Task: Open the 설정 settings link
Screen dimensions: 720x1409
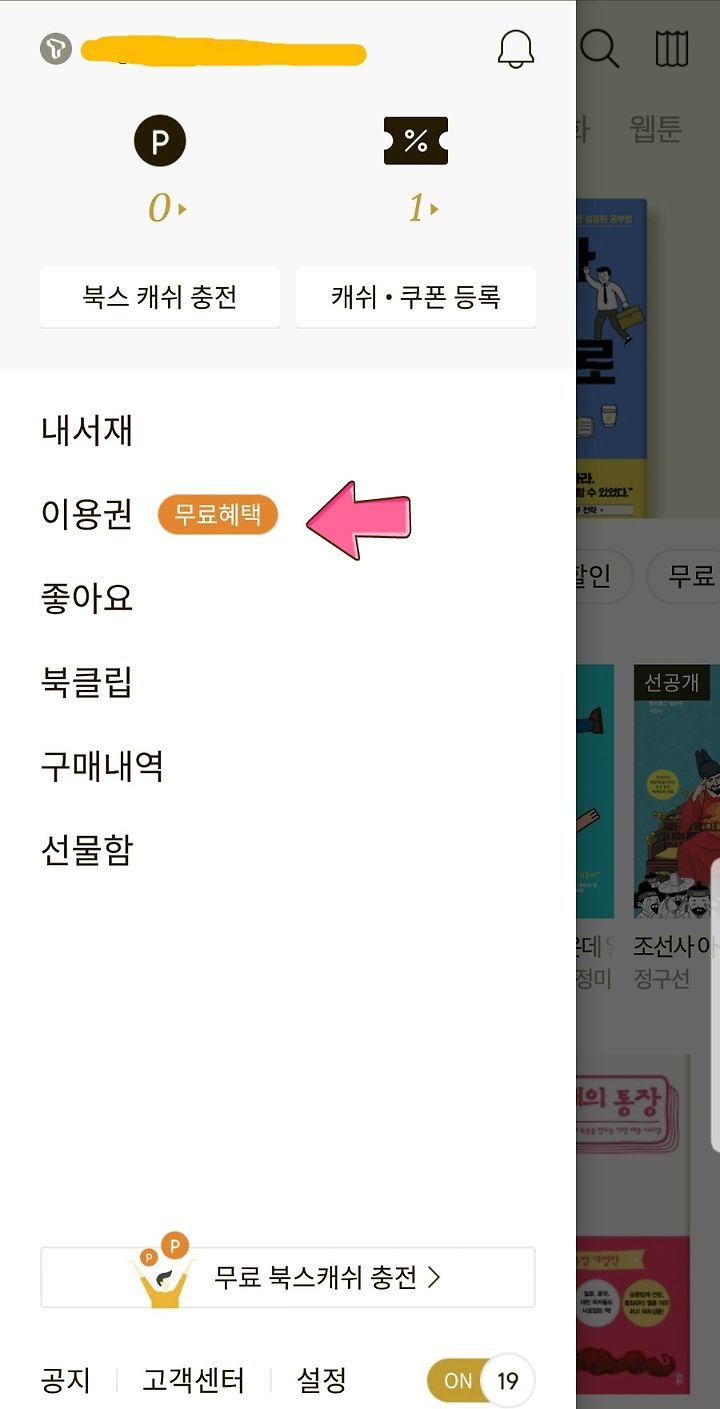Action: [322, 1381]
